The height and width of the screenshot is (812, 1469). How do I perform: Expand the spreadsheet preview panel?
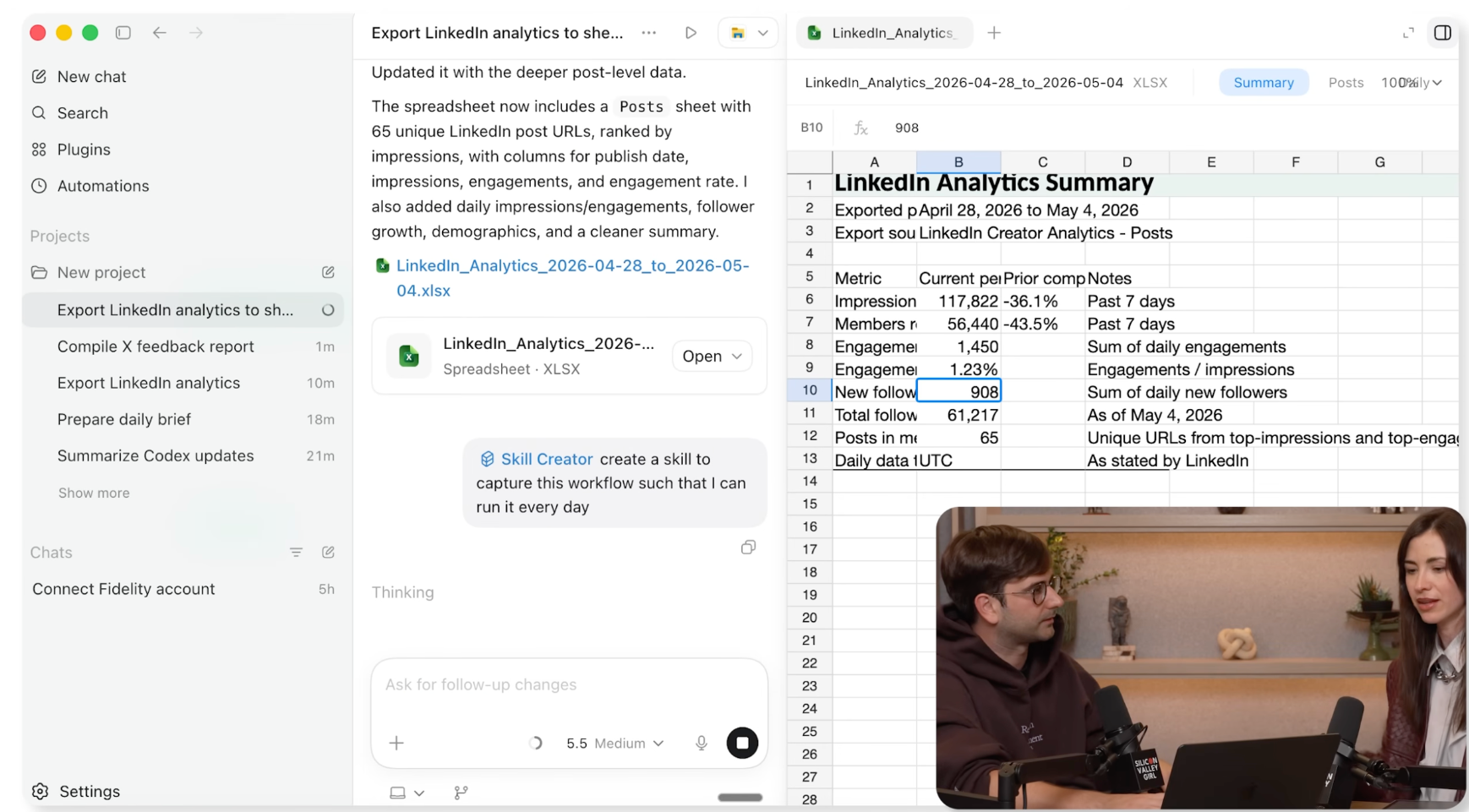pyautogui.click(x=1408, y=33)
